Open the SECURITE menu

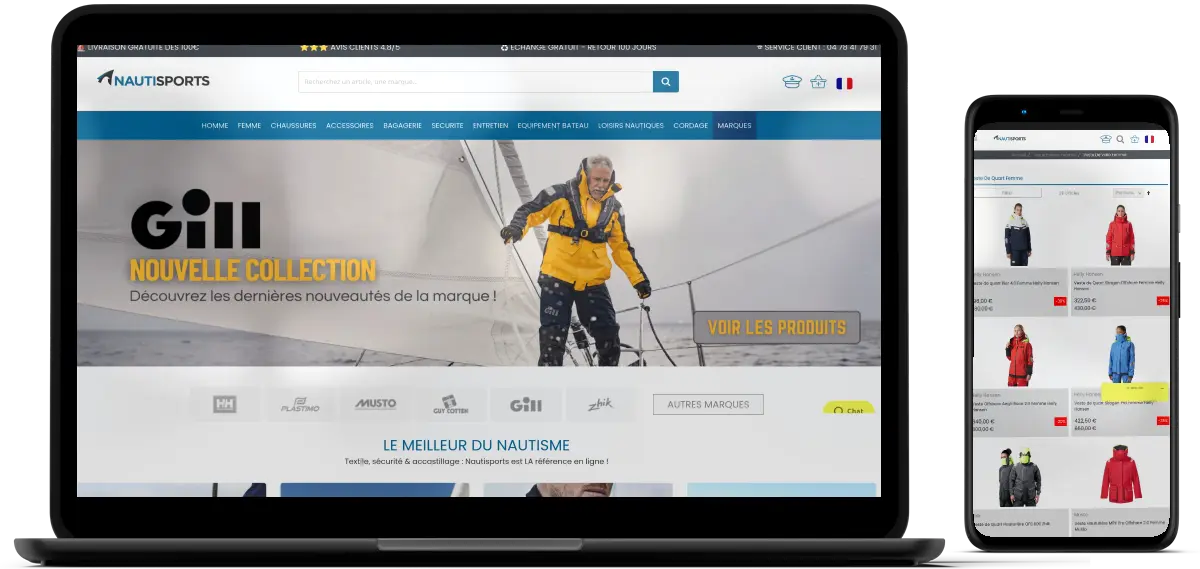coord(447,126)
